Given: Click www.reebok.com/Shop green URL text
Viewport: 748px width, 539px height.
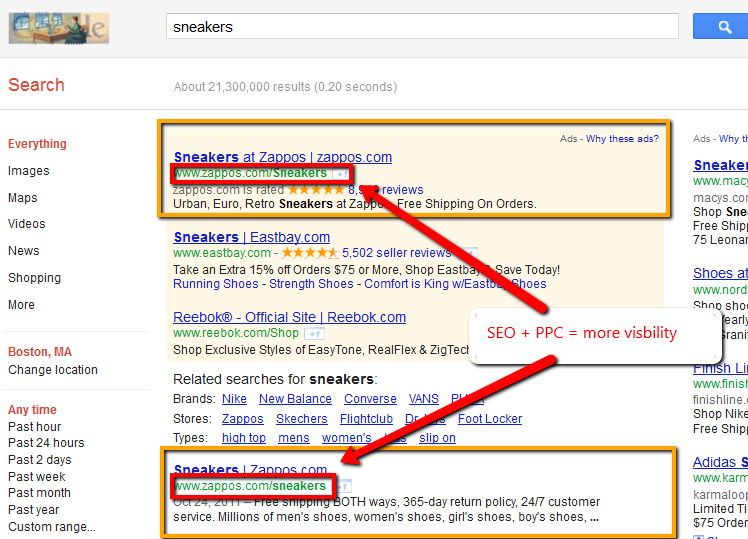Looking at the screenshot, I should coord(236,333).
